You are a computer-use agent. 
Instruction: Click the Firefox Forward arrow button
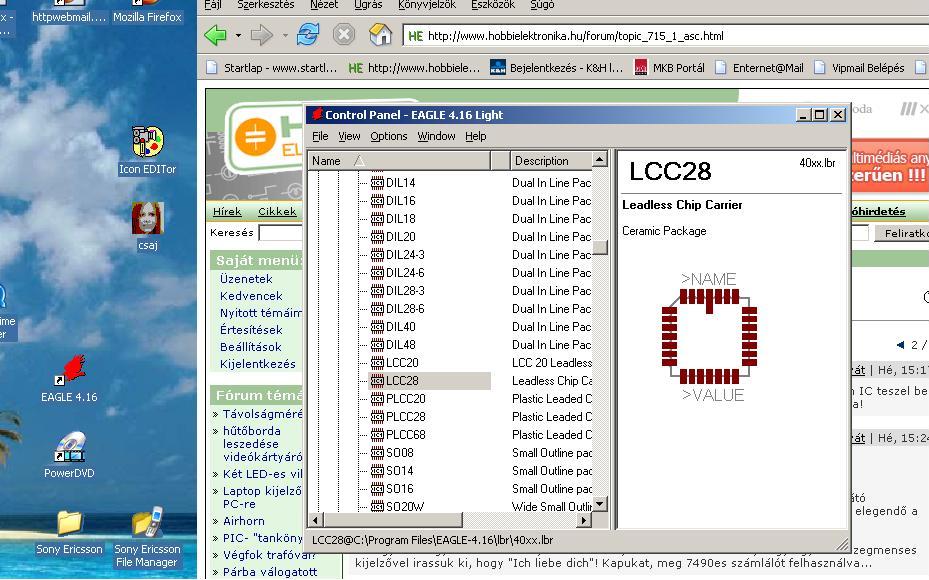click(261, 36)
